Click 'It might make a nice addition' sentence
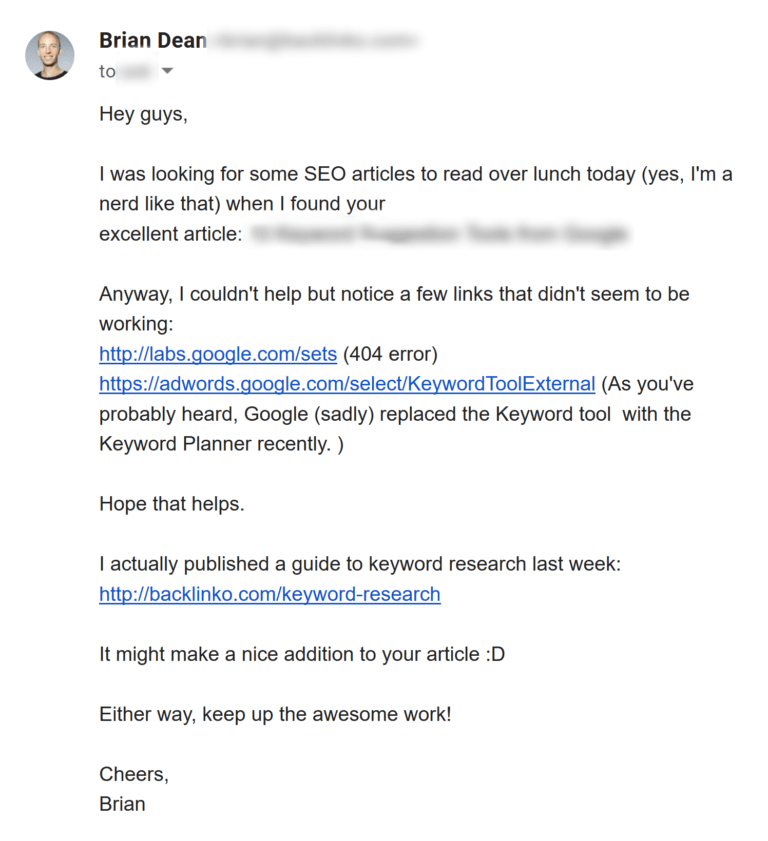The width and height of the screenshot is (768, 841). tap(301, 654)
